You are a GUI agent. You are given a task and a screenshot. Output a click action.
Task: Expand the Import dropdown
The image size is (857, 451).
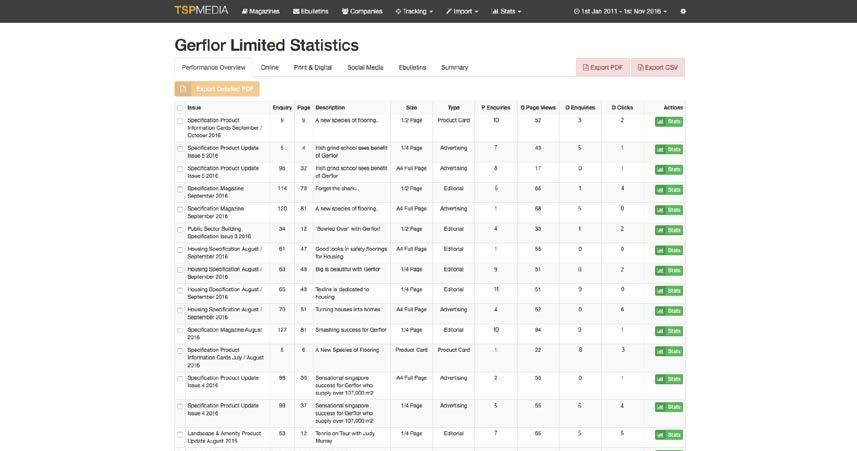[462, 11]
